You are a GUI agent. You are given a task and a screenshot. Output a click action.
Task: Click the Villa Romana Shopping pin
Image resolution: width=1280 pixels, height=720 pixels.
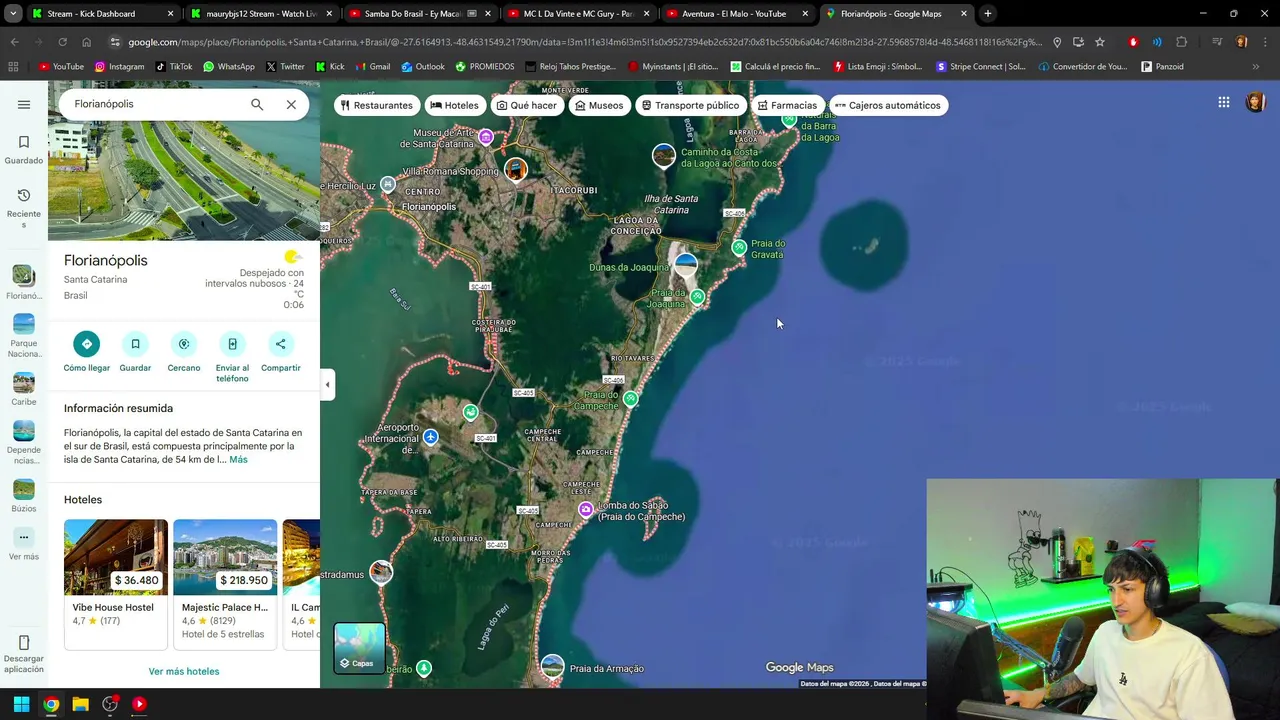pos(516,169)
